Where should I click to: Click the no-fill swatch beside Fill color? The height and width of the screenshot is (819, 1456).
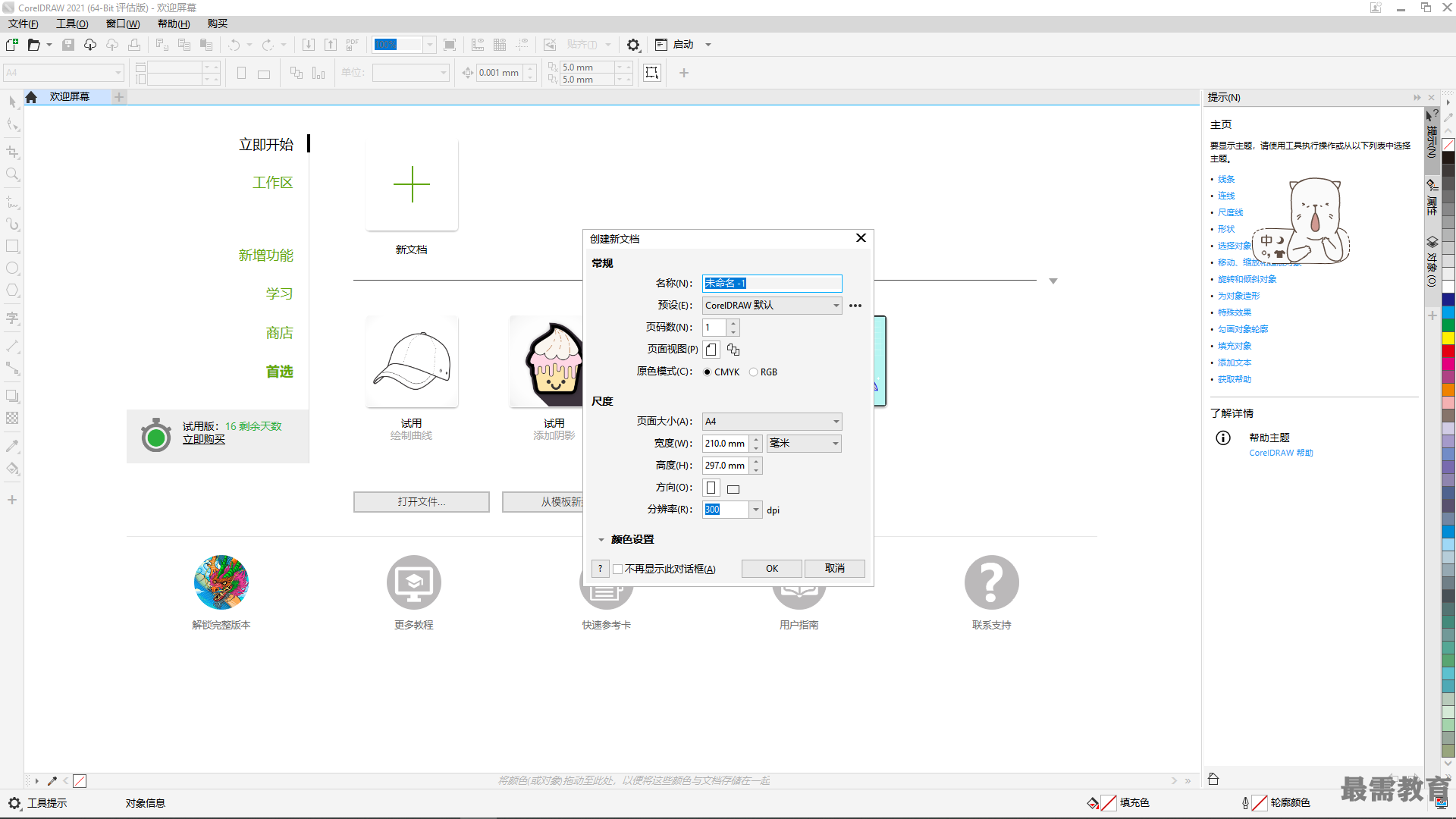[1108, 802]
